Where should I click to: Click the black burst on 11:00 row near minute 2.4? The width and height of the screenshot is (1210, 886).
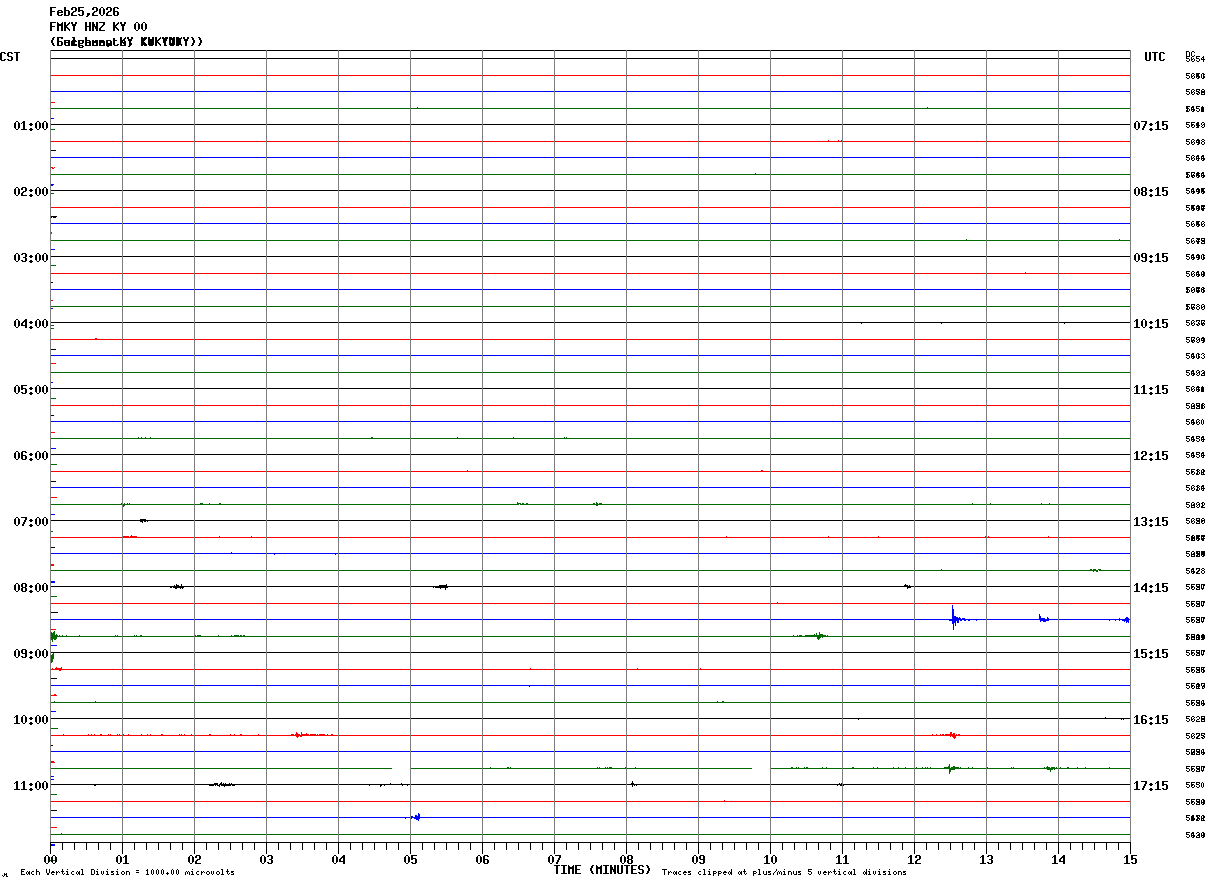(222, 784)
